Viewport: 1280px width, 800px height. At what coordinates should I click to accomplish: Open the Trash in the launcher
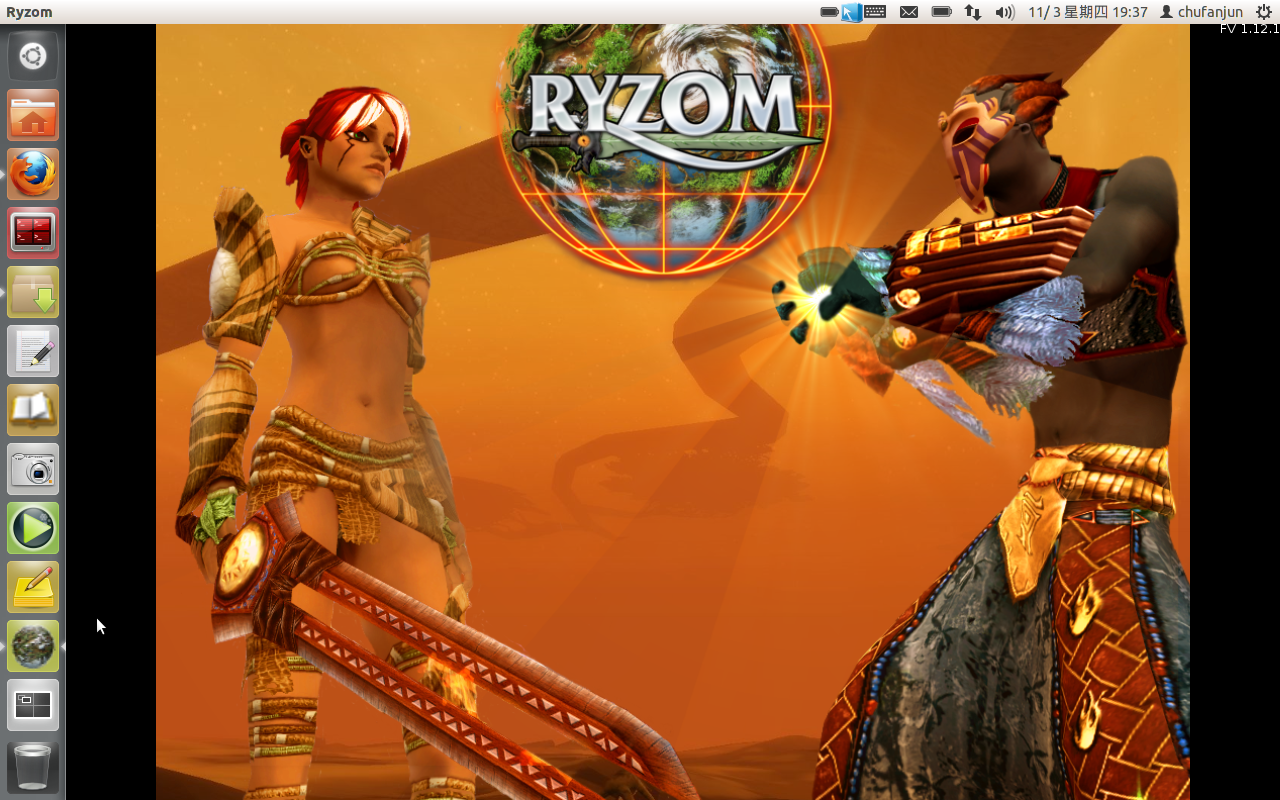click(33, 766)
